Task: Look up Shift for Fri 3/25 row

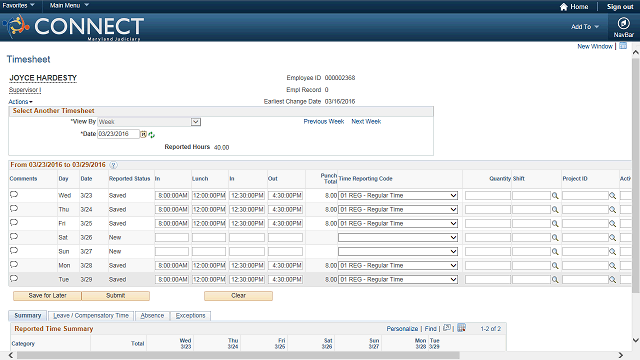Action: (x=555, y=224)
